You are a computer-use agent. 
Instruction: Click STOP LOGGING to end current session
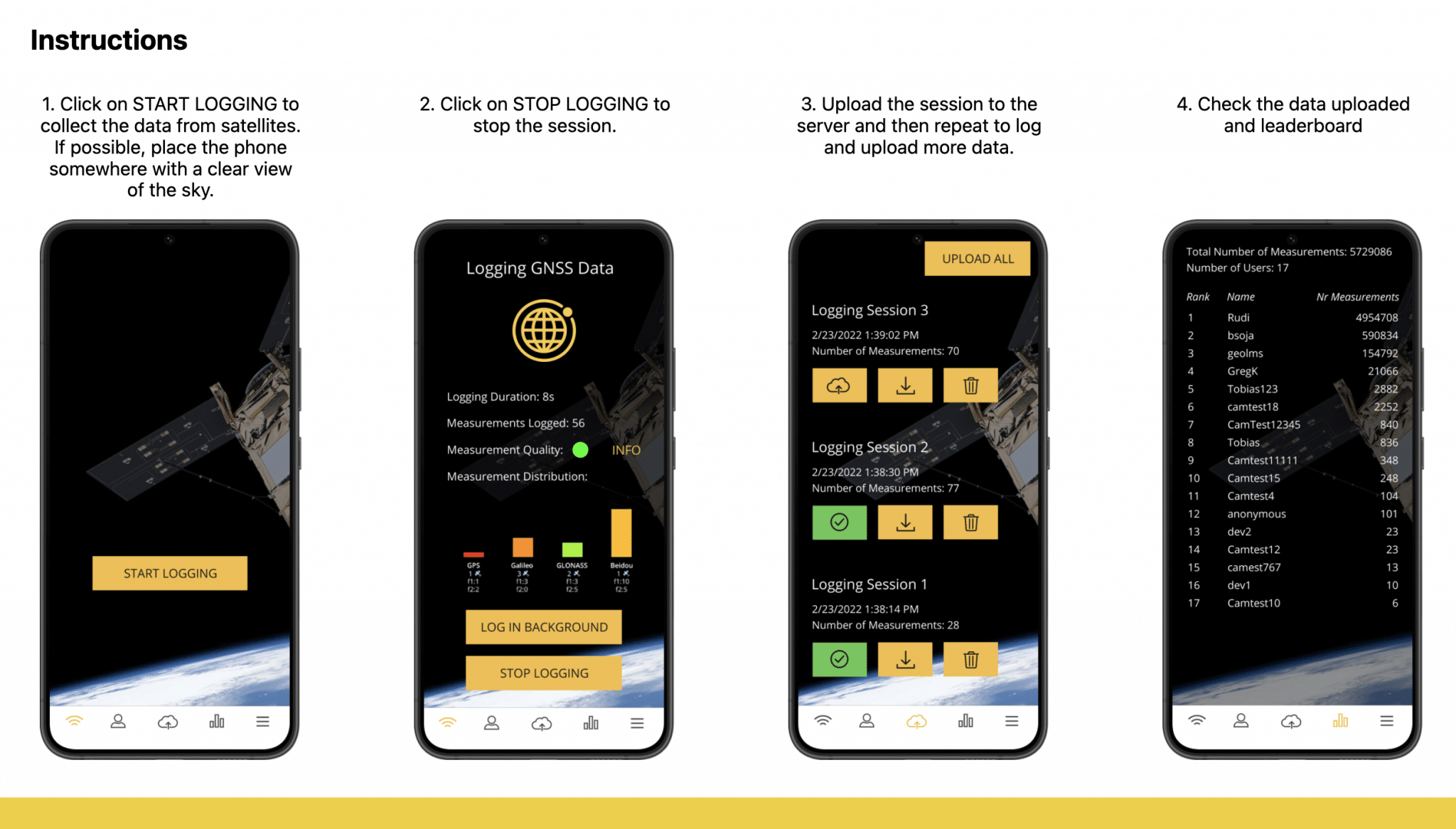[x=543, y=672]
